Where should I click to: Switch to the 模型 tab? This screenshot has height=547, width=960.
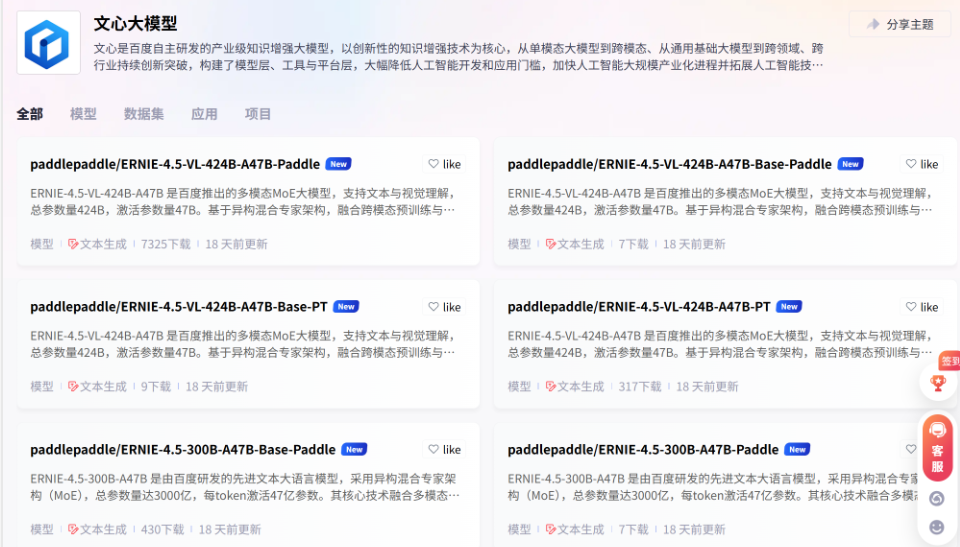[x=83, y=114]
